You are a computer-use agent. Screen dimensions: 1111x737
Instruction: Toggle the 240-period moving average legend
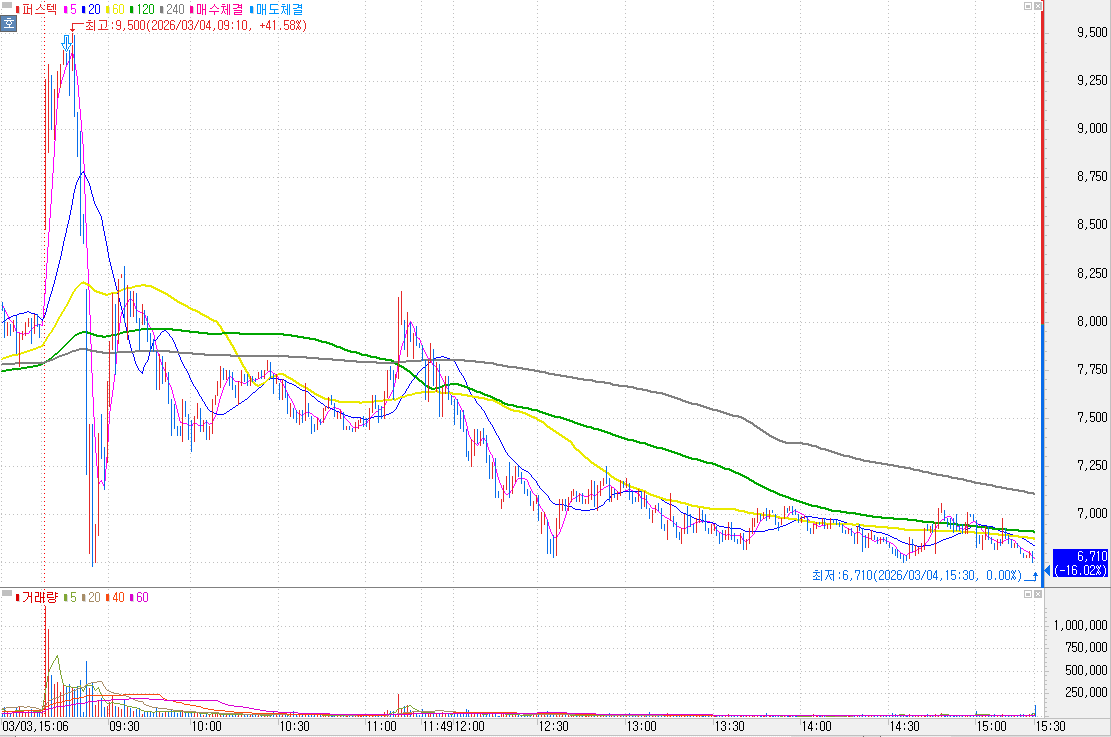pyautogui.click(x=174, y=9)
